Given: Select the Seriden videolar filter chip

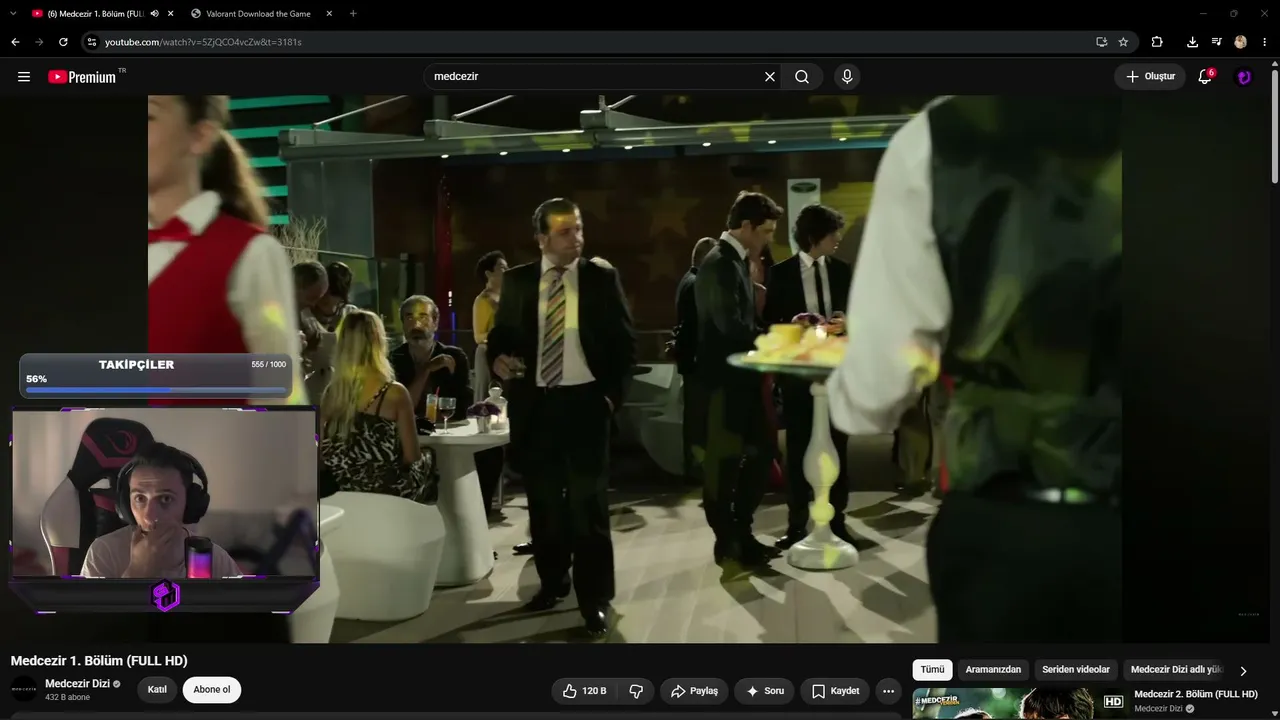Looking at the screenshot, I should click(1076, 670).
